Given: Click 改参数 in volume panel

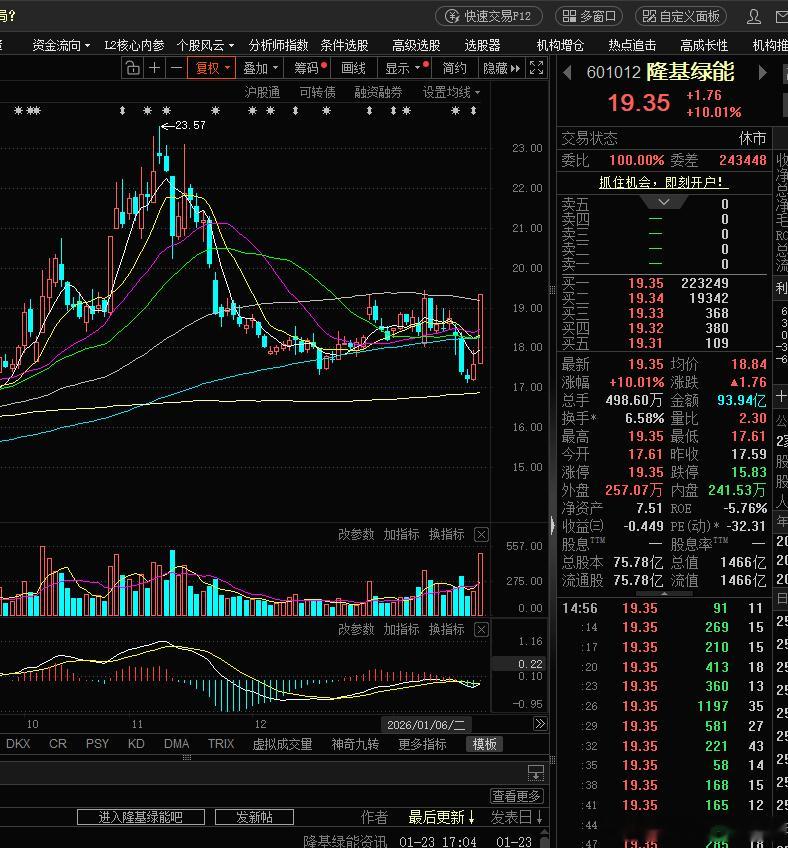Looking at the screenshot, I should coord(356,534).
